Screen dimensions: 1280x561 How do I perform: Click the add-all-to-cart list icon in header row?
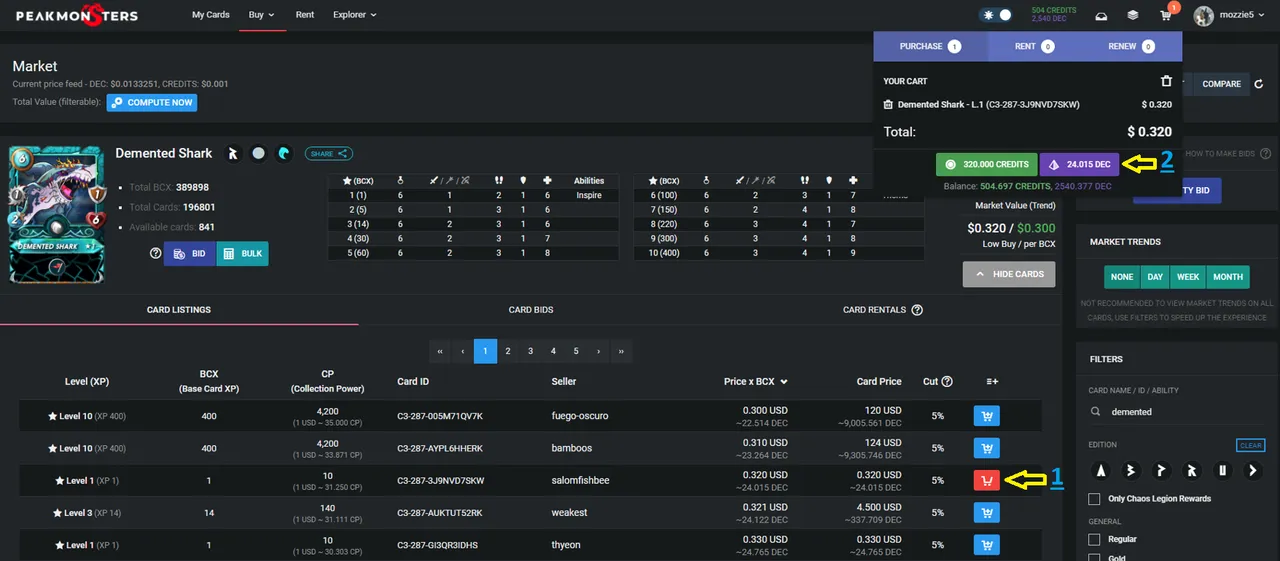point(991,381)
